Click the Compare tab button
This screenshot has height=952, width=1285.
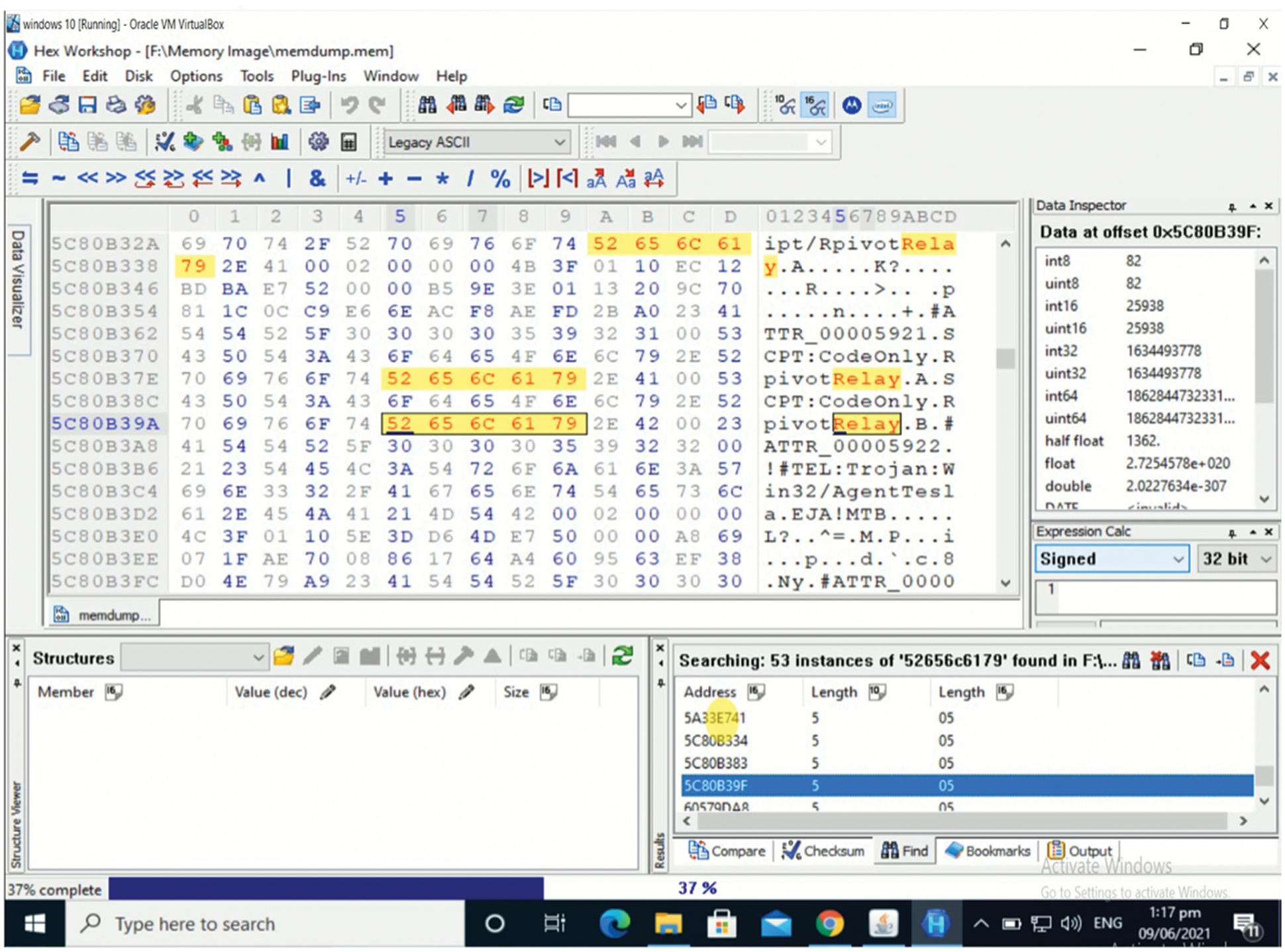727,851
